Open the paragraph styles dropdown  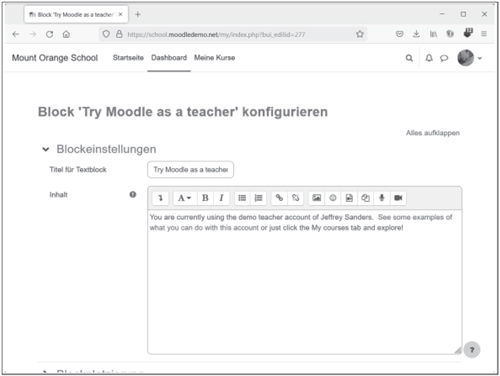pyautogui.click(x=184, y=198)
